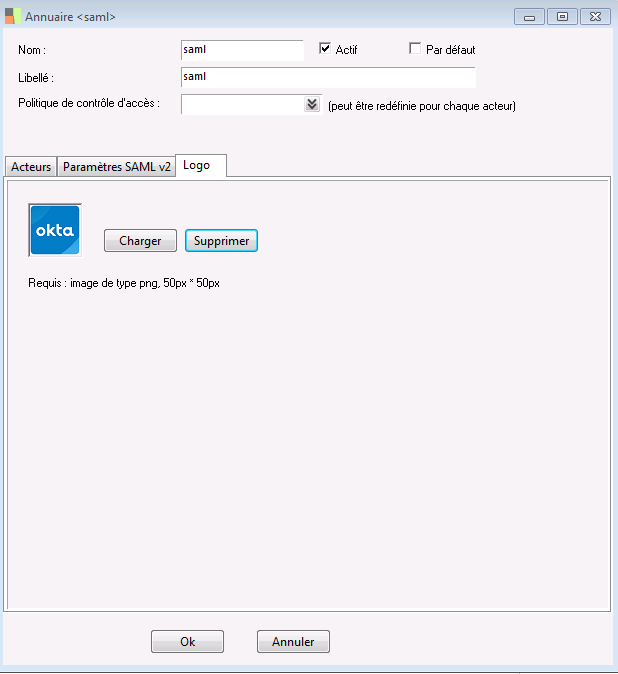618x674 pixels.
Task: Maximize the Annuaire window
Action: [562, 17]
